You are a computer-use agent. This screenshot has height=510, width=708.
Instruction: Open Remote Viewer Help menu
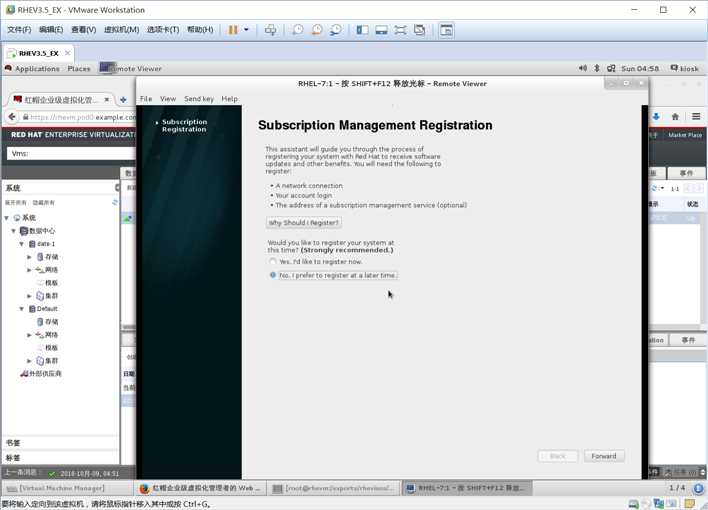pos(229,98)
